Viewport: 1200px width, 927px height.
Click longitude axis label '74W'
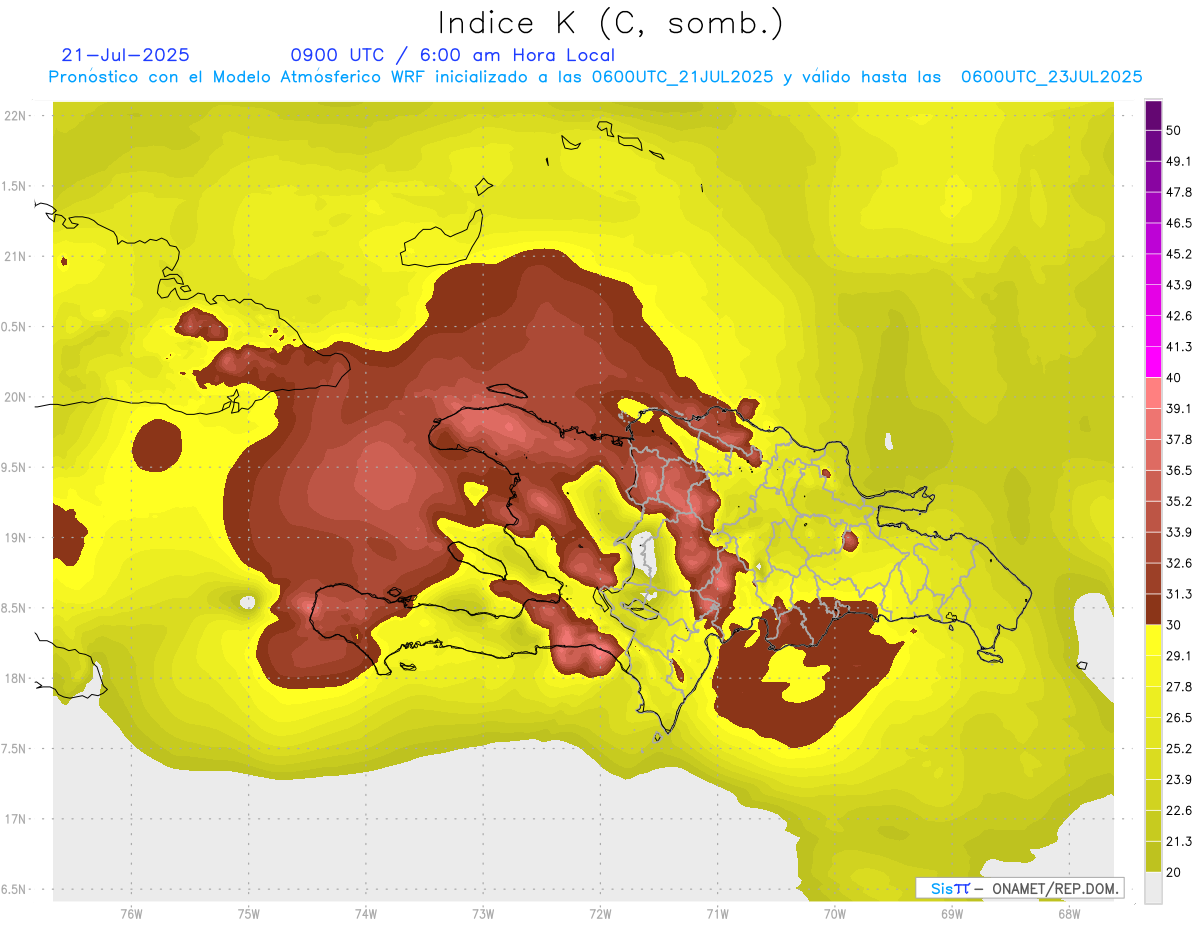365,914
